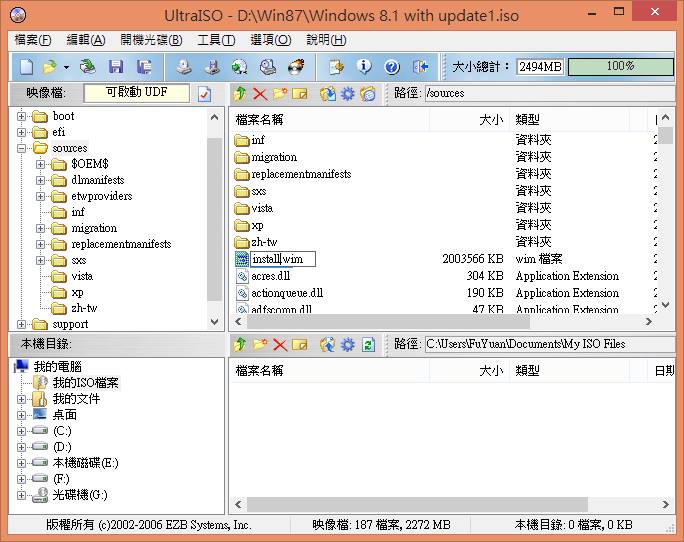This screenshot has height=542, width=684.
Task: Select actionqueue.dll in the file list
Action: click(x=287, y=293)
